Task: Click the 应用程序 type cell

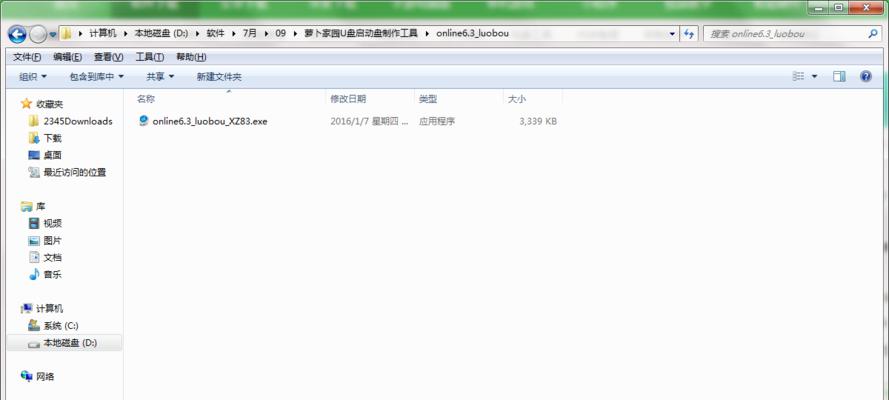Action: pyautogui.click(x=437, y=121)
